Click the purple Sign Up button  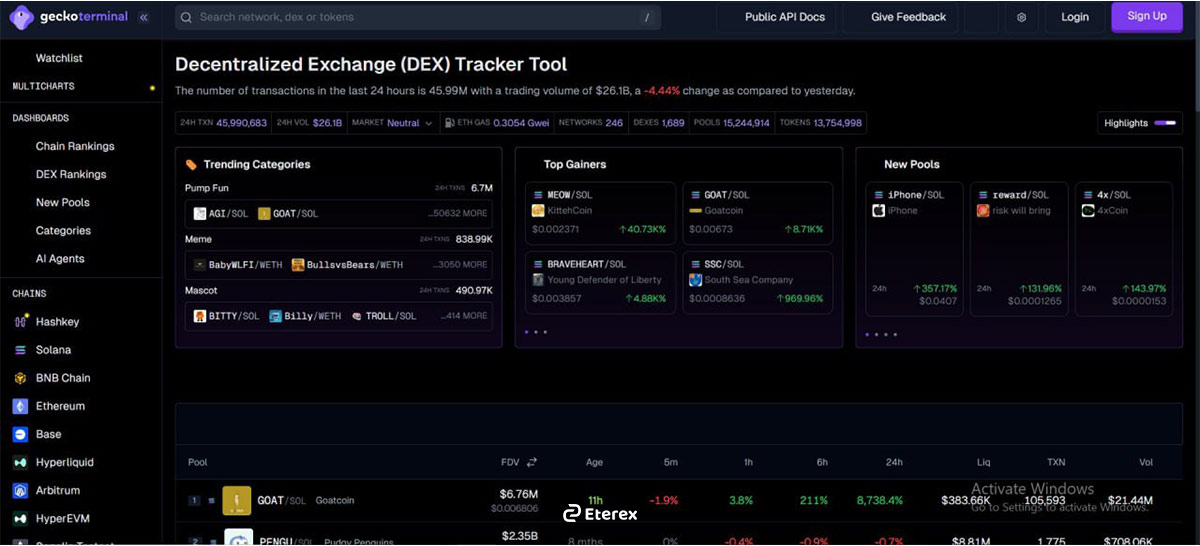[x=1147, y=16]
